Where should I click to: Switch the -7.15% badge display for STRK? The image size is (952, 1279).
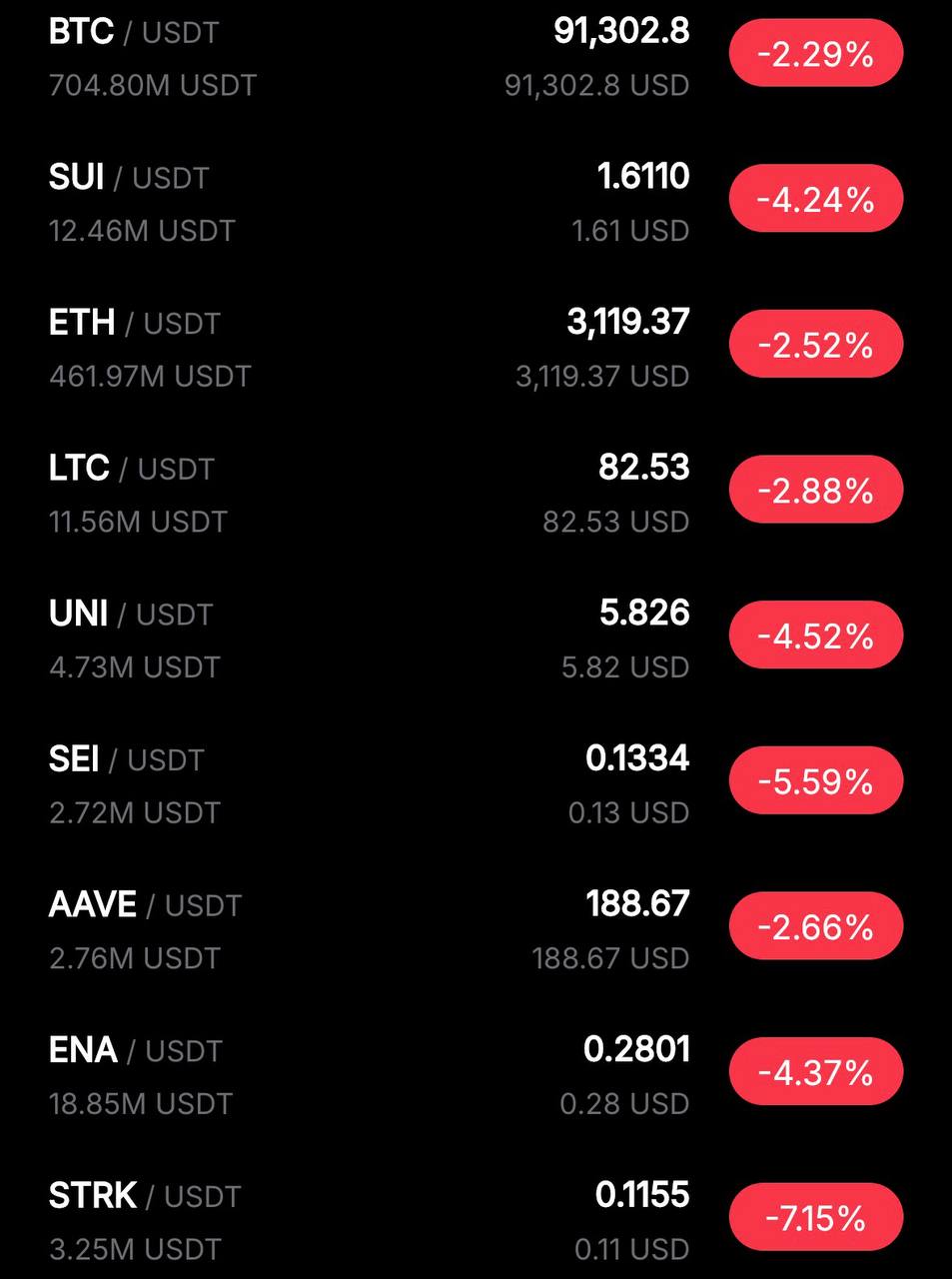tap(815, 1217)
